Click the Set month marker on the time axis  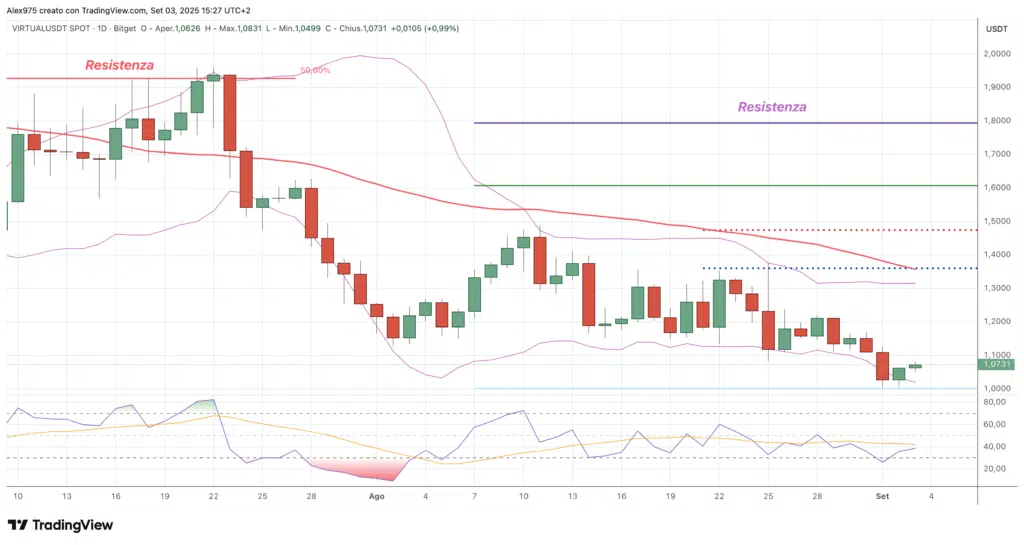click(x=881, y=495)
